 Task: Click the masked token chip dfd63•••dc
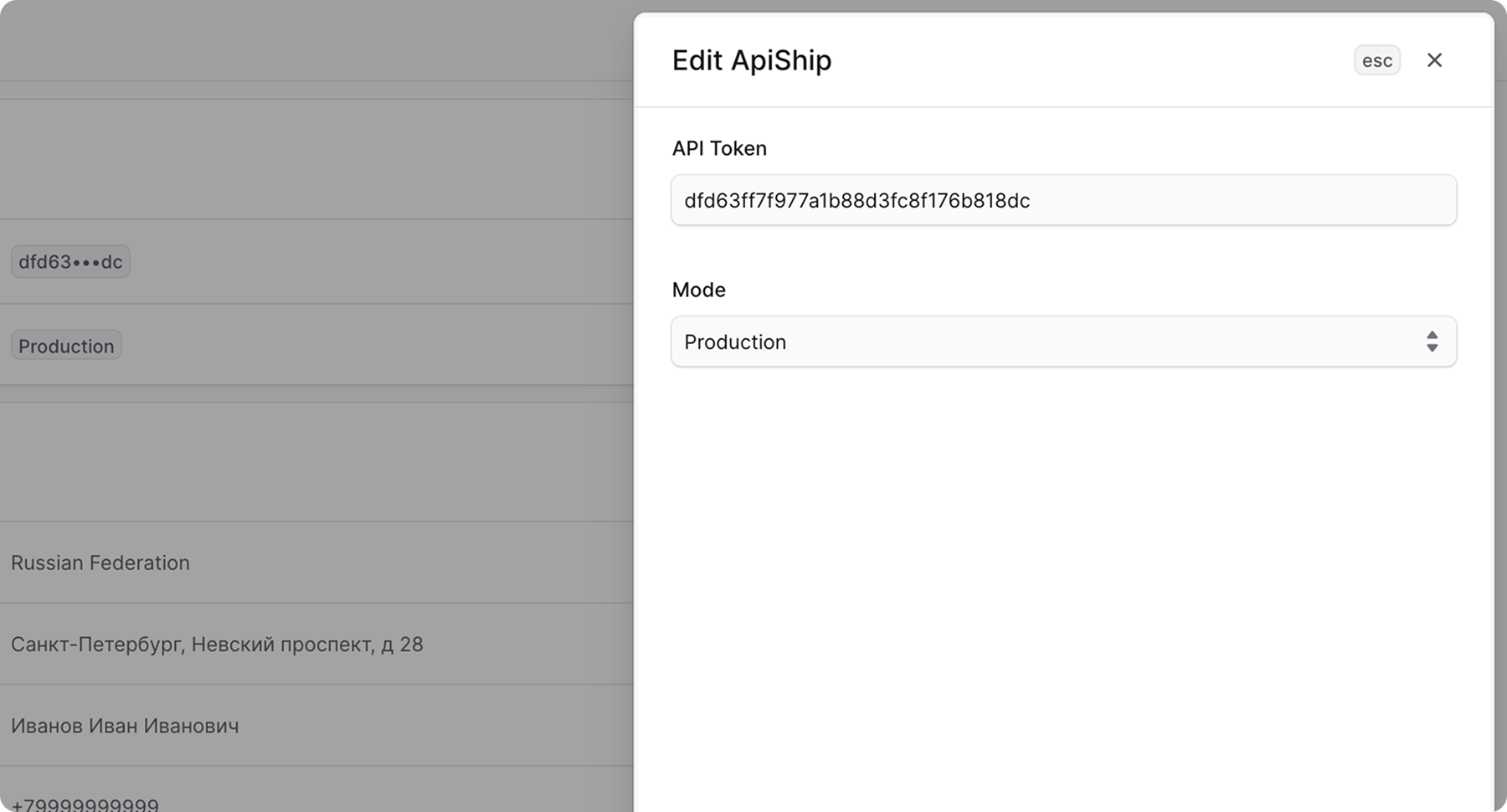(x=70, y=261)
